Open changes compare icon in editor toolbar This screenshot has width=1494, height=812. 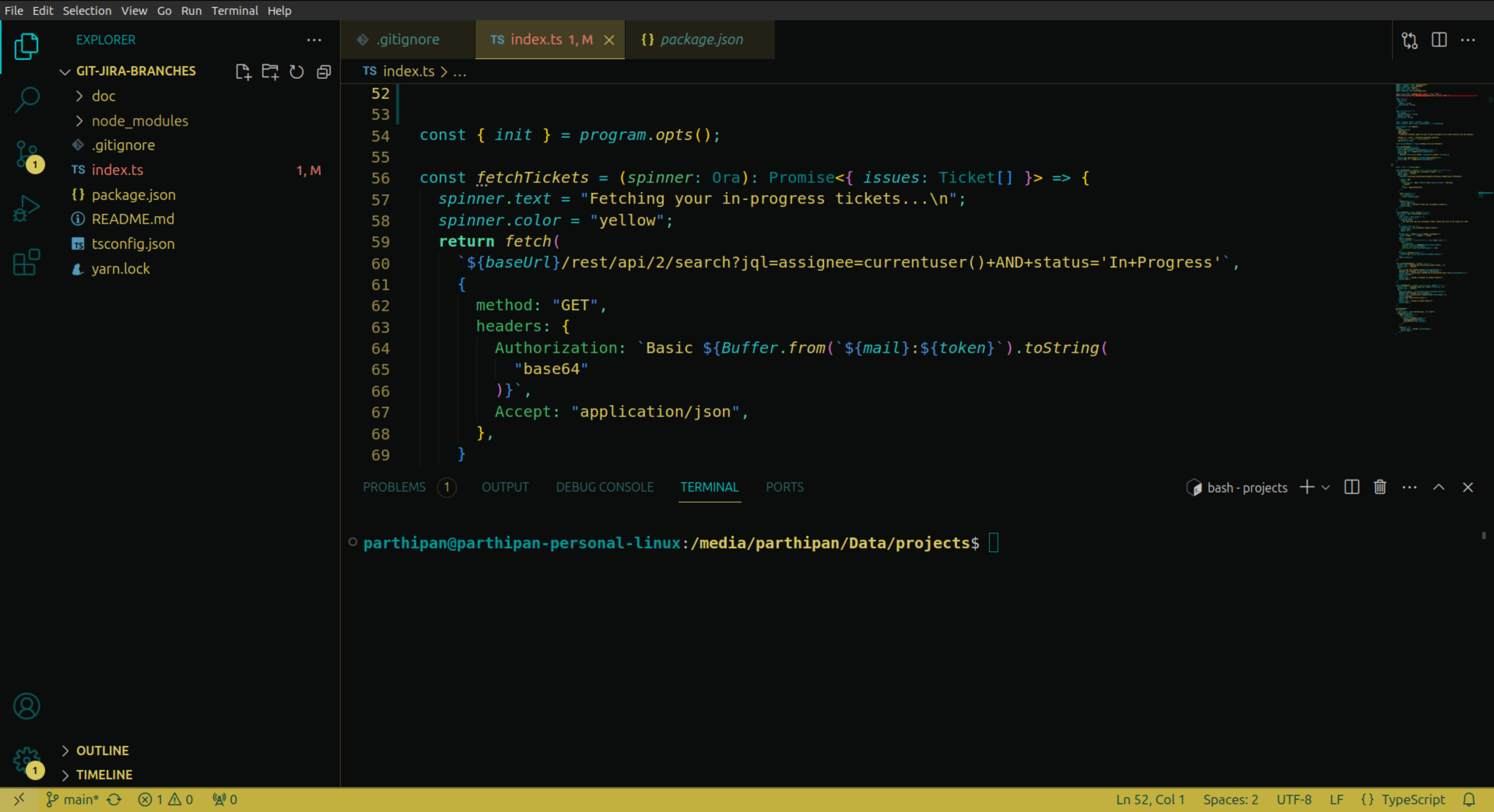1409,40
